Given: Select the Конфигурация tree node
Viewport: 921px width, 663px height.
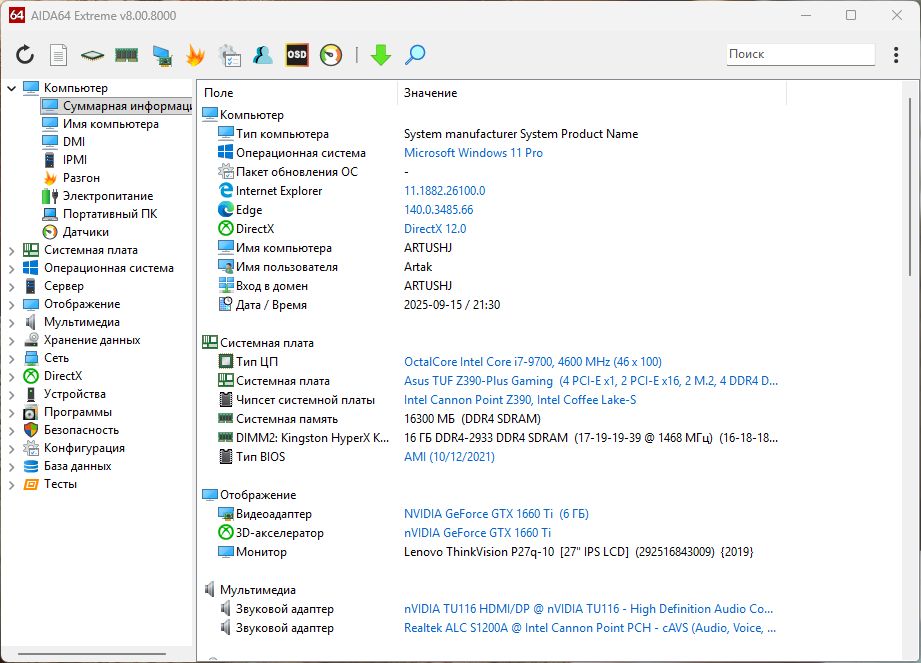Looking at the screenshot, I should coord(84,448).
